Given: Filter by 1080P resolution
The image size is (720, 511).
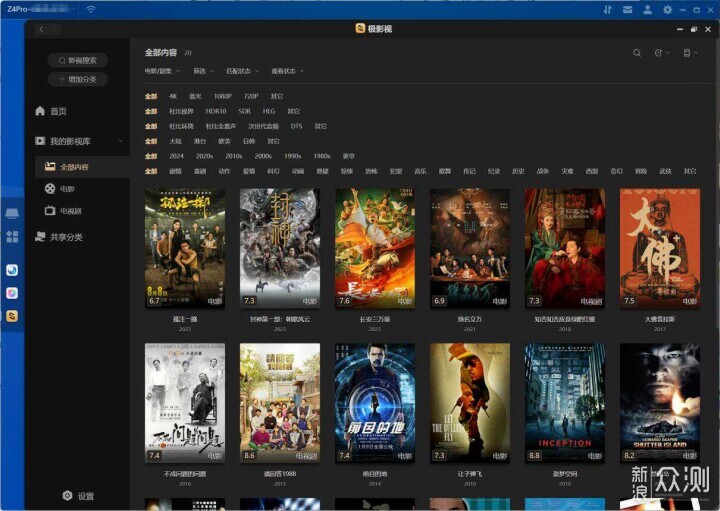Looking at the screenshot, I should (222, 96).
